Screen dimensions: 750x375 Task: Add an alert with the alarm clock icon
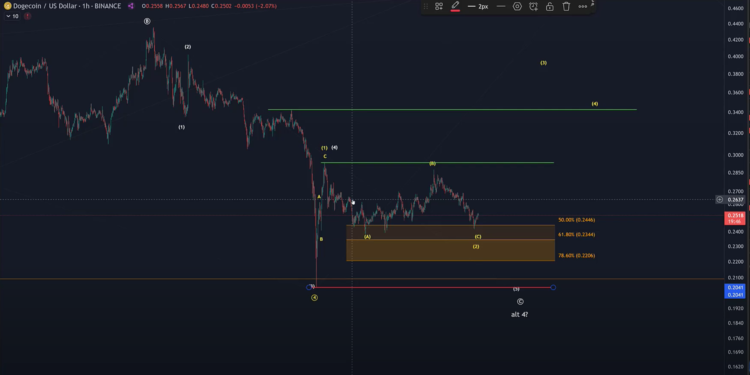[x=533, y=7]
